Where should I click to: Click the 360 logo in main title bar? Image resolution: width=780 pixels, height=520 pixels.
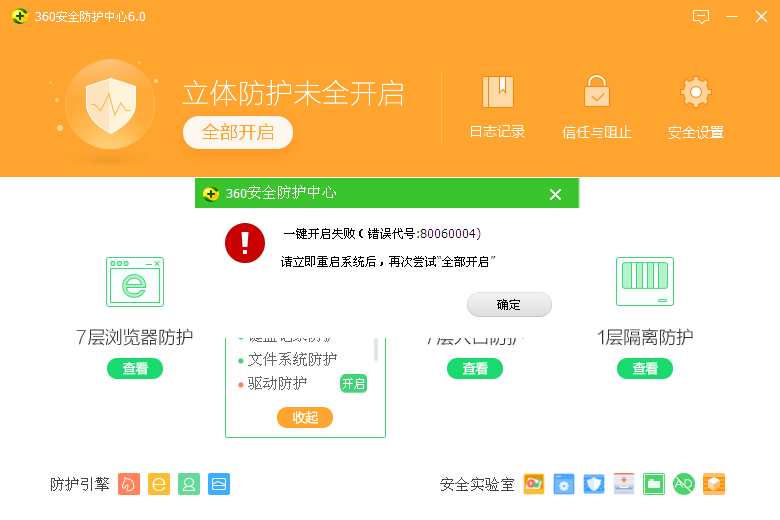[19, 16]
